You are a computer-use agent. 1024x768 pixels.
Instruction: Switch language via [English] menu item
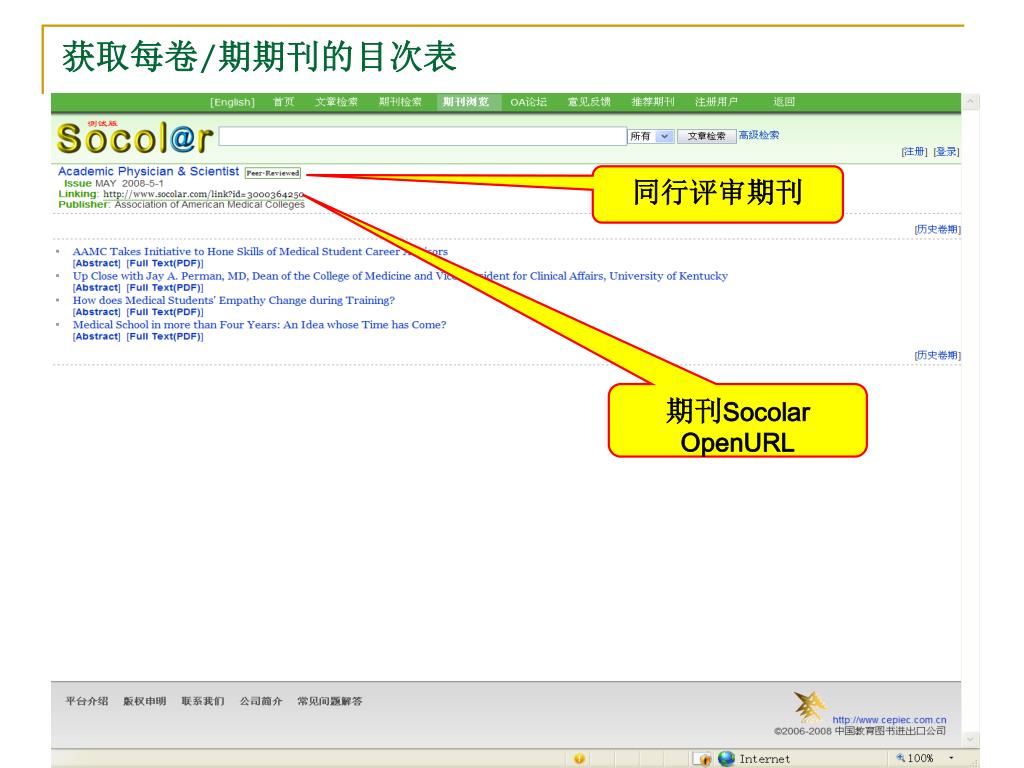point(232,102)
